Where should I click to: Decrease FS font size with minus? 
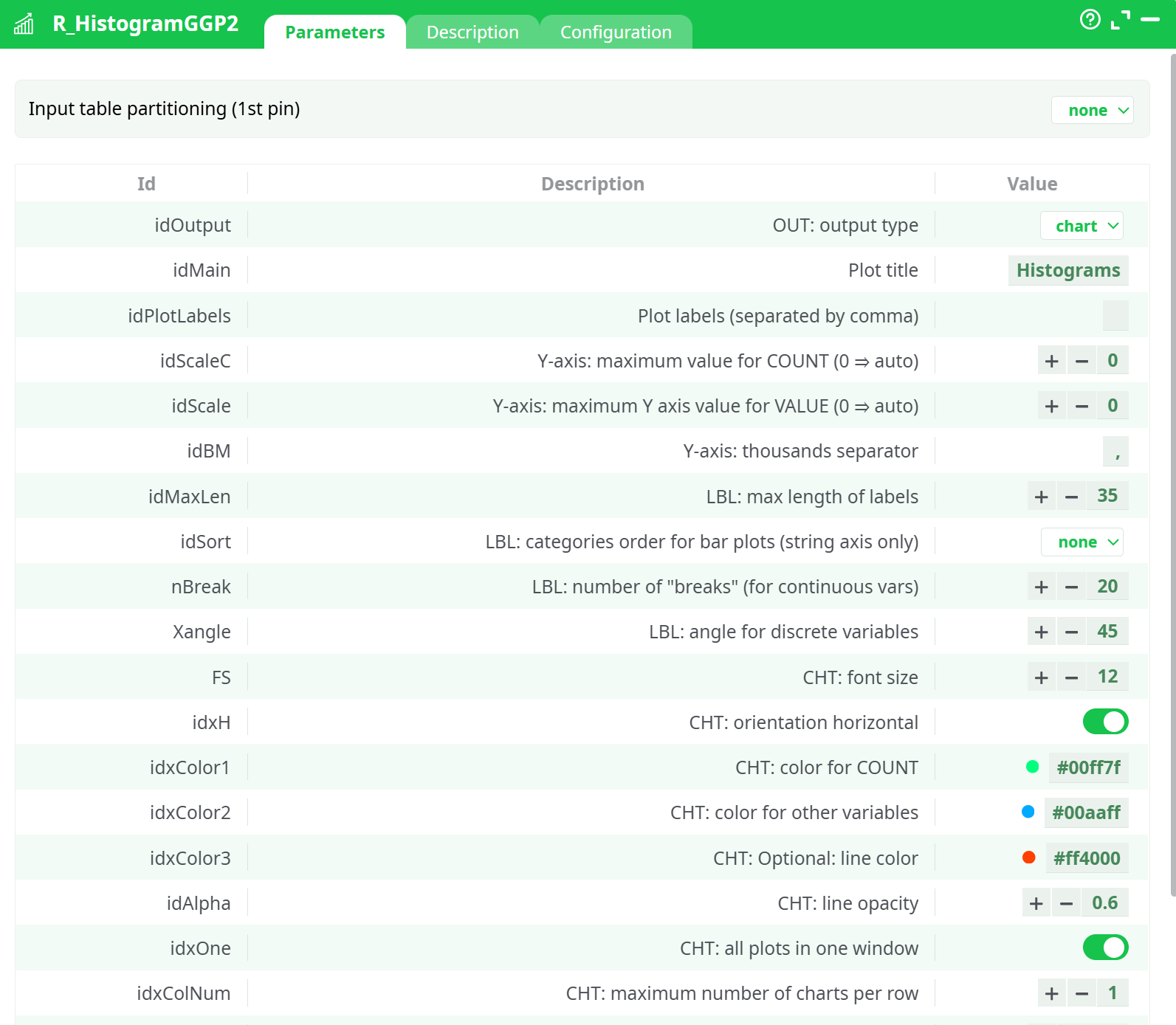1071,677
